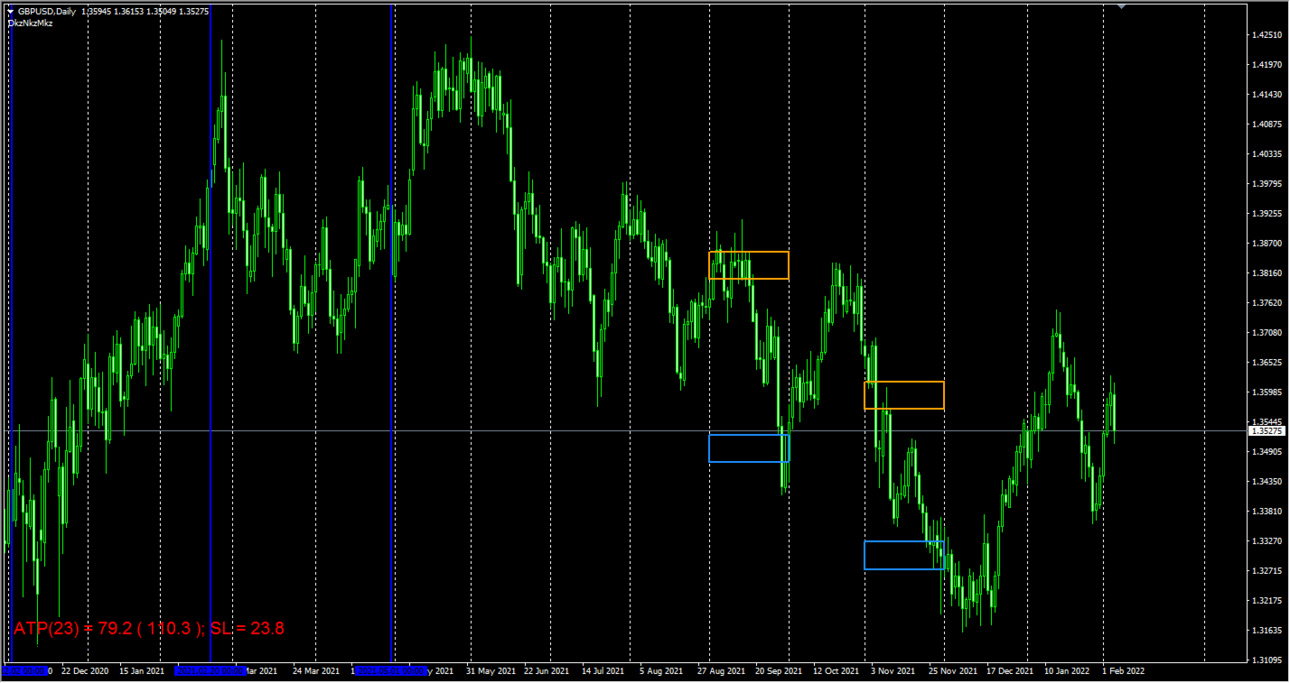The image size is (1290, 683).
Task: Click the current price label 1.35275
Action: [1268, 431]
